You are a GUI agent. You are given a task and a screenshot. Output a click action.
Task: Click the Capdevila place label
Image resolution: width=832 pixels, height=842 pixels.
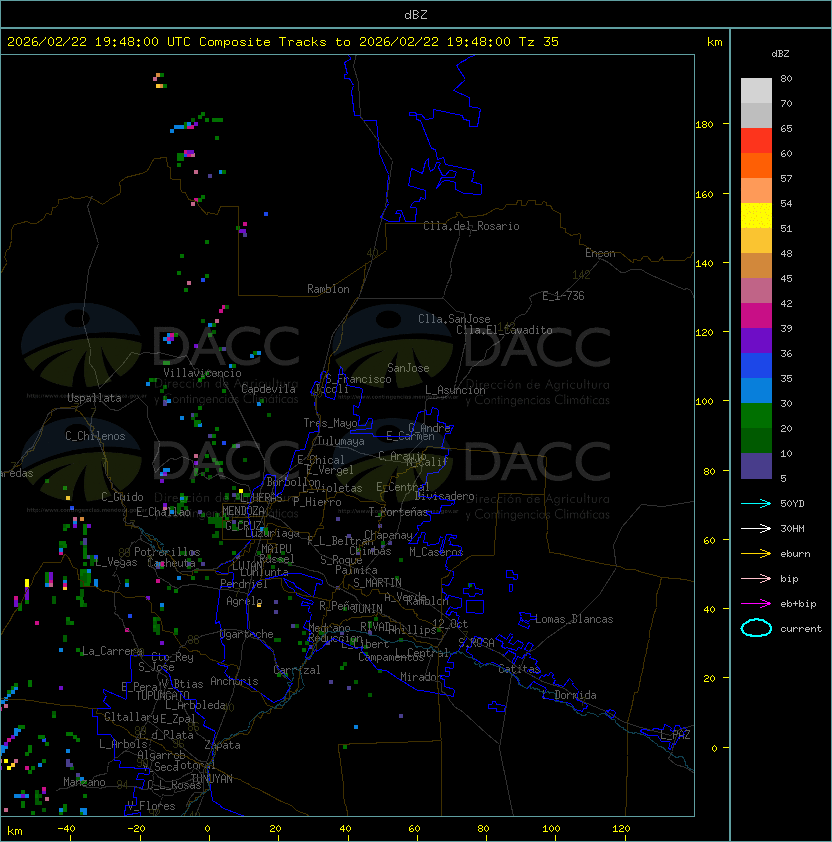269,389
